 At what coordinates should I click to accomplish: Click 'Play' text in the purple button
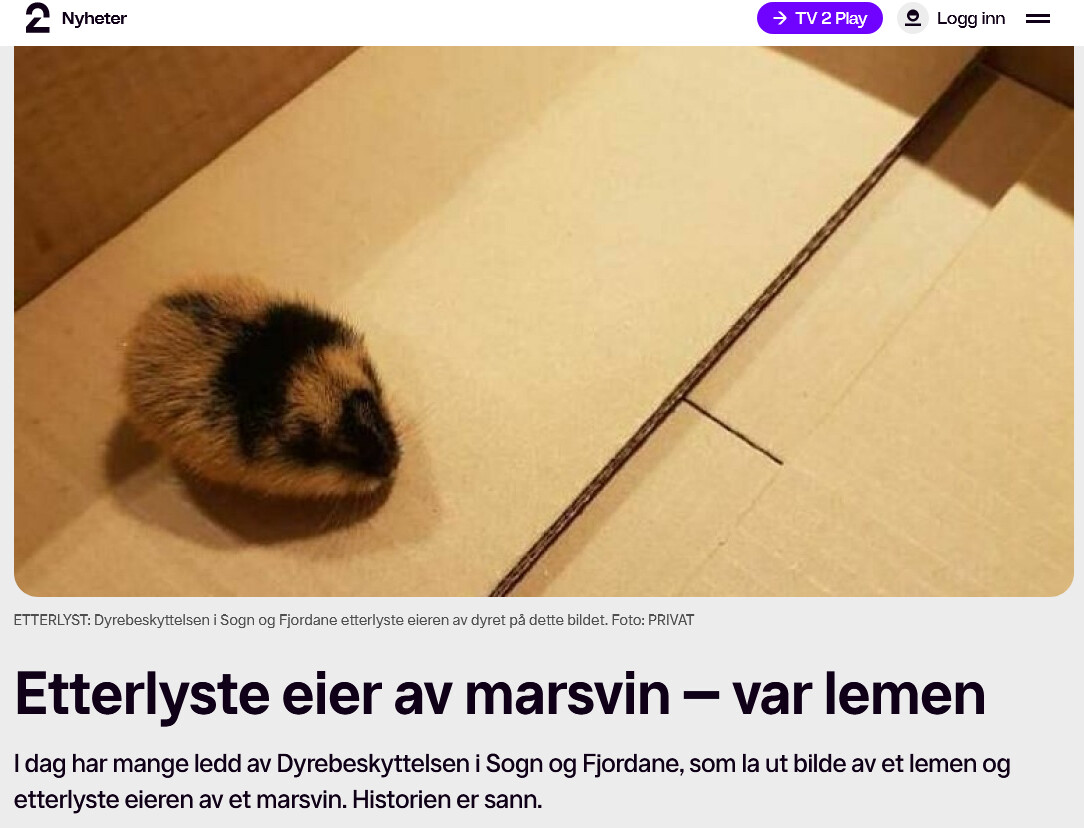coord(851,19)
